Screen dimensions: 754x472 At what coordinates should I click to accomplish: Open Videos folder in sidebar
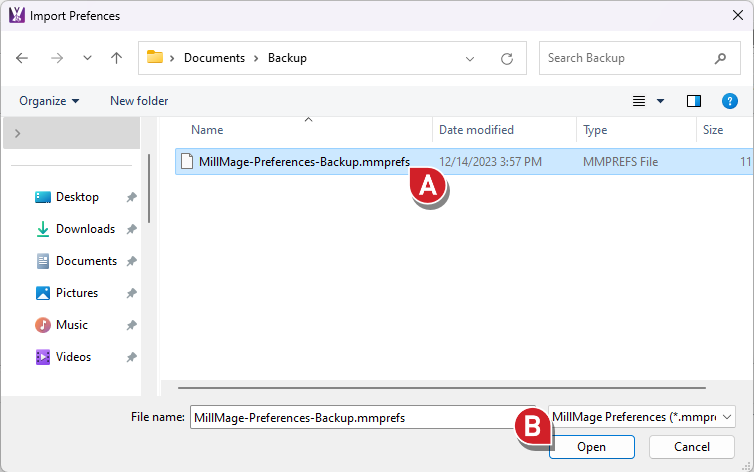tap(73, 357)
